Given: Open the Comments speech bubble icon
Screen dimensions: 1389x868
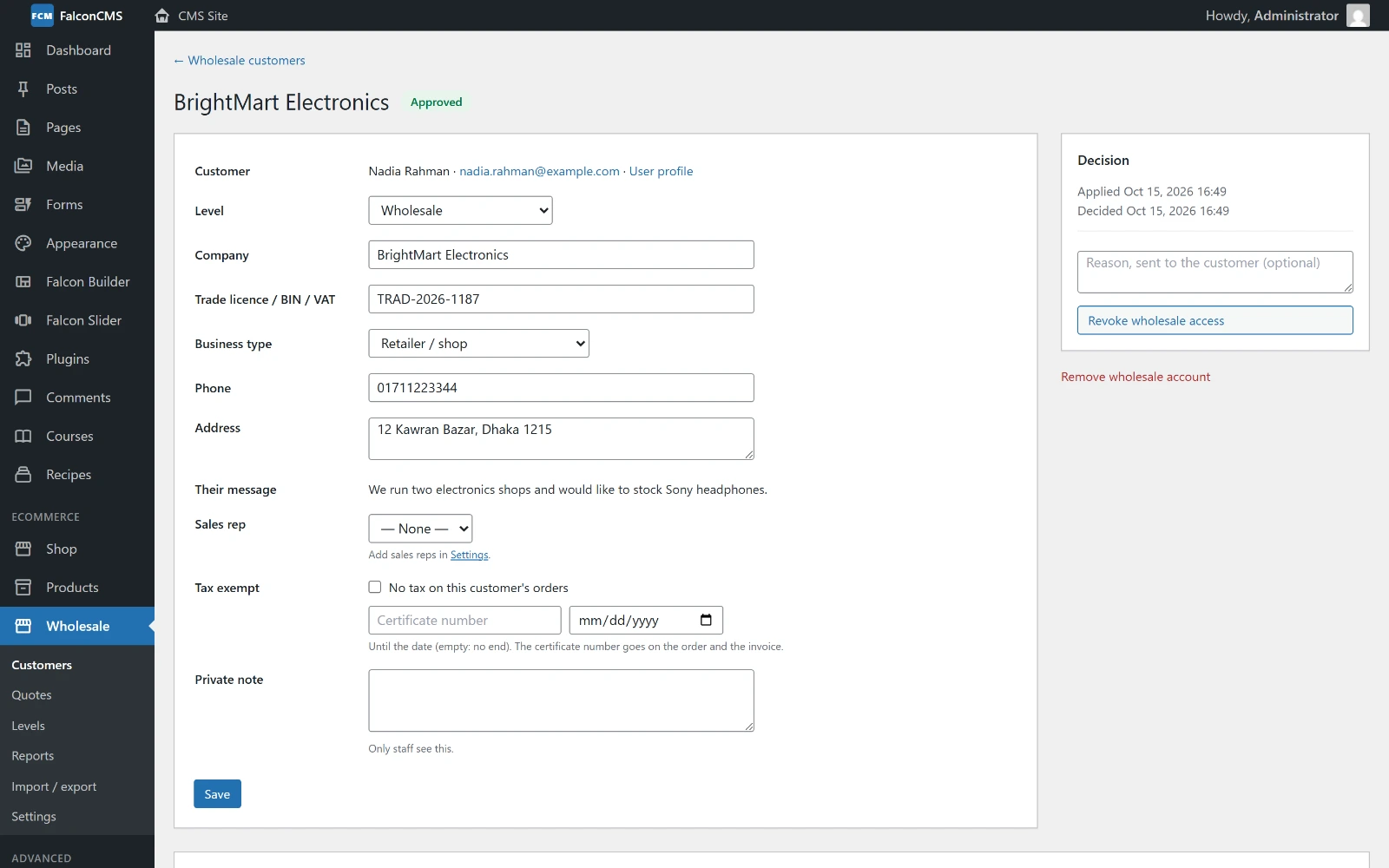Looking at the screenshot, I should click(23, 398).
